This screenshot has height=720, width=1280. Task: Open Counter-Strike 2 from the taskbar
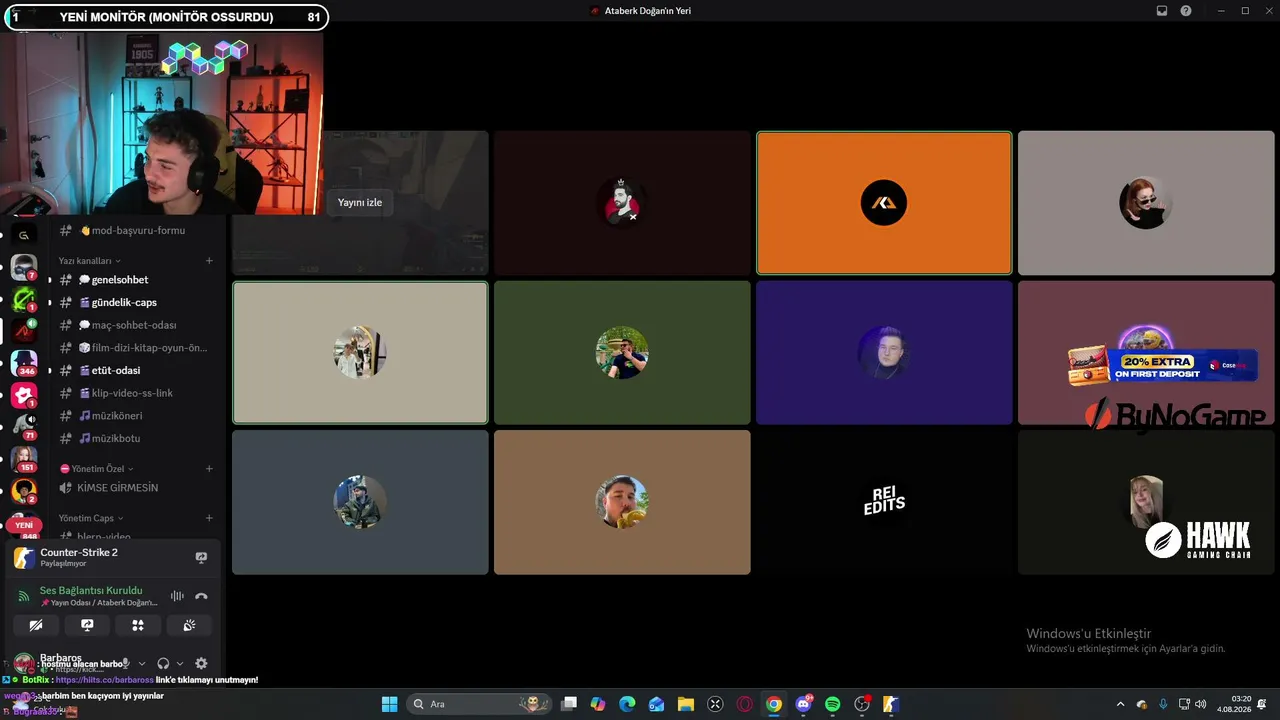tap(891, 704)
